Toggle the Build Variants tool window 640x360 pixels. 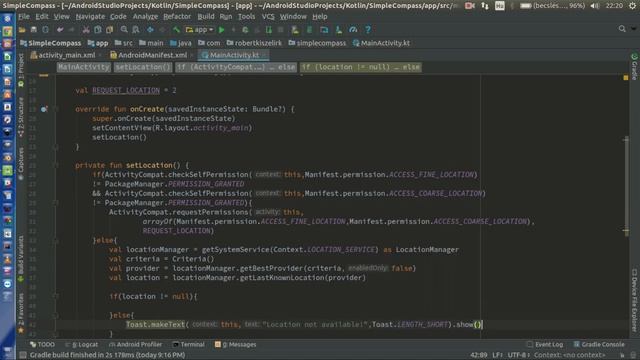click(x=21, y=259)
